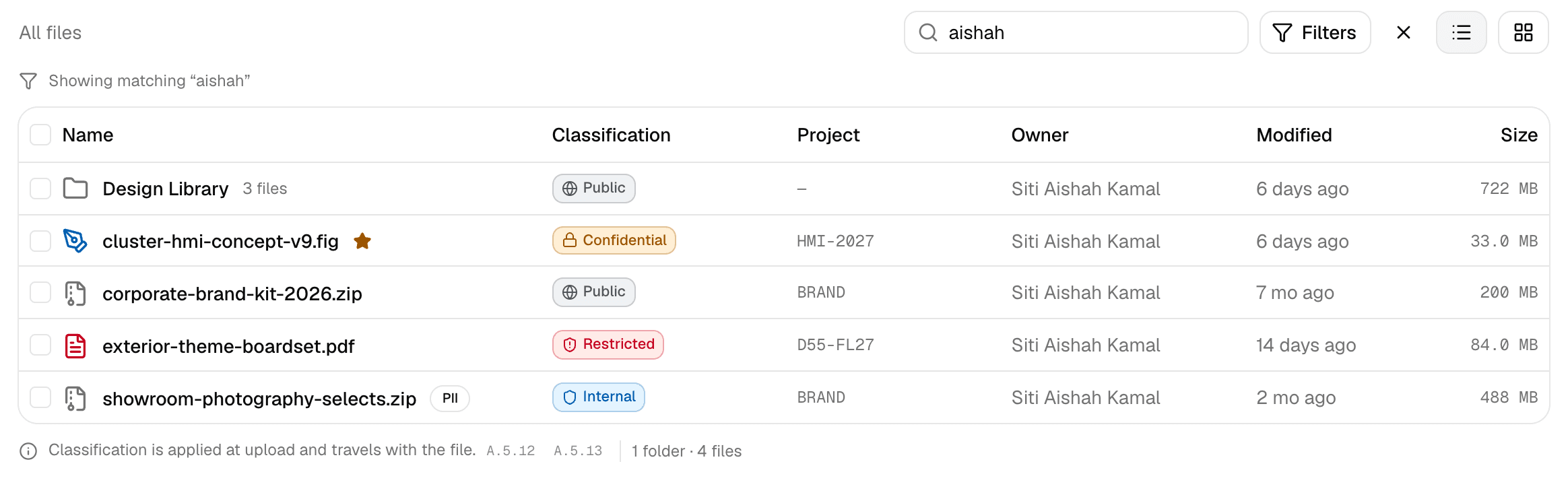Sort by the Classification column header

coord(611,135)
